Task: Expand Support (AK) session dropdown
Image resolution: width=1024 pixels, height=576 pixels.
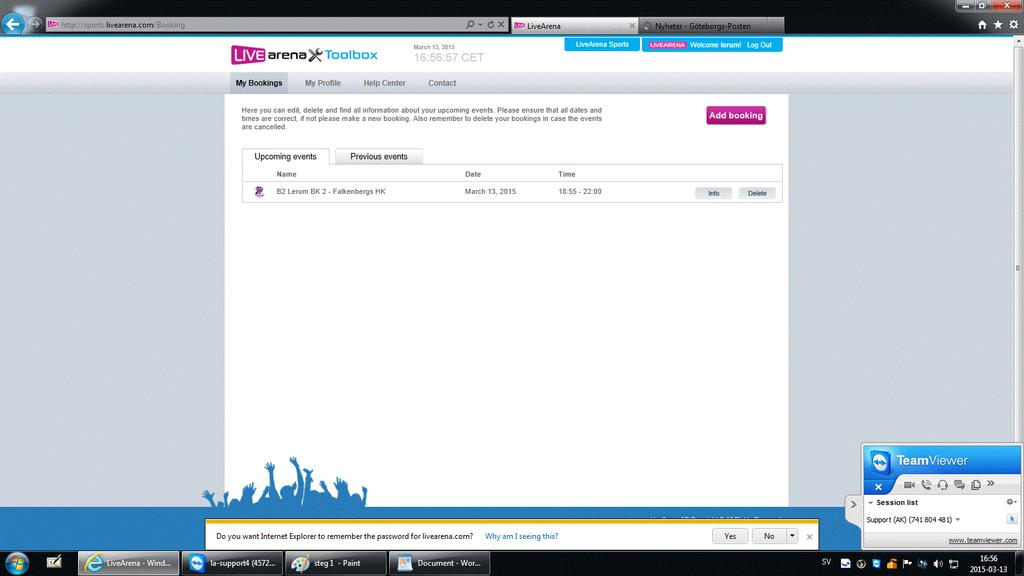Action: pyautogui.click(x=957, y=520)
